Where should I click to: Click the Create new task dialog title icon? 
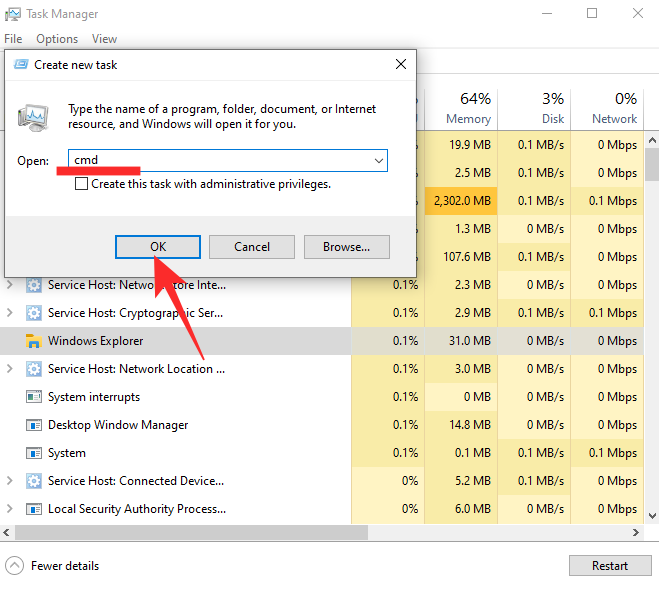[21, 64]
